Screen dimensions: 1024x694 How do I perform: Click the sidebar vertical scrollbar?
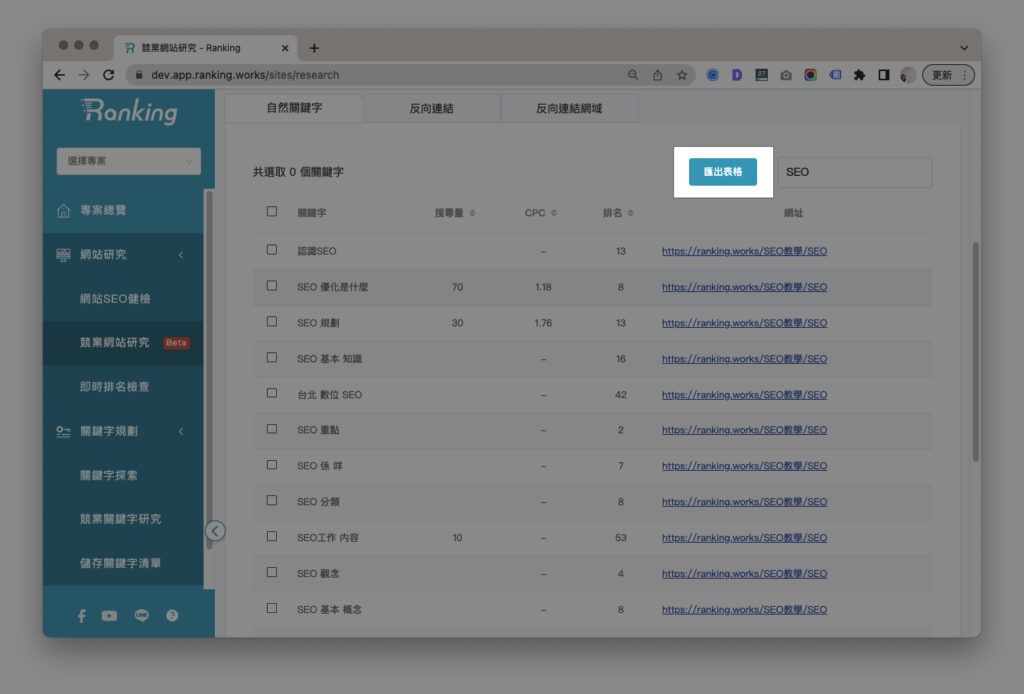pos(209,369)
